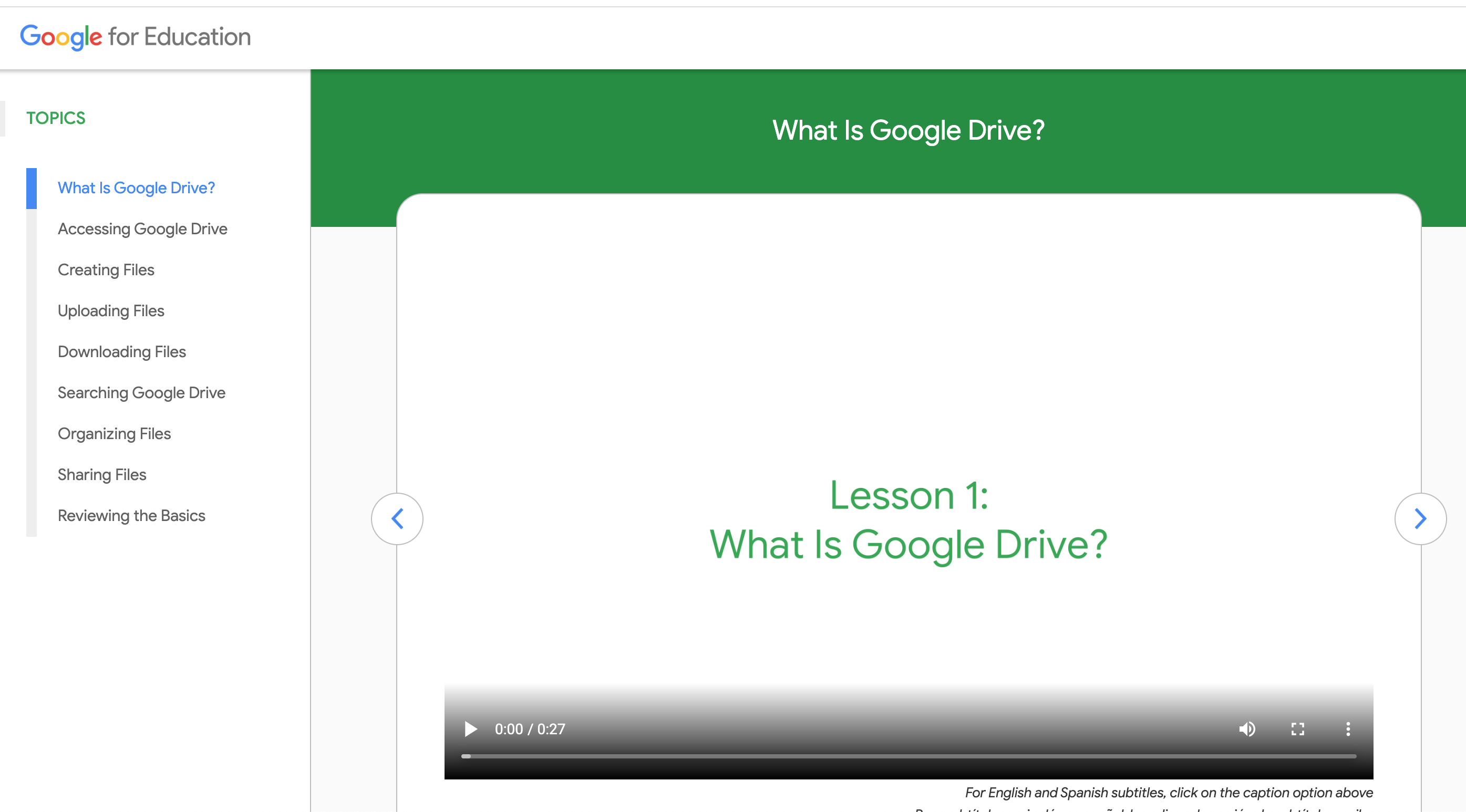Click the TOPICS sidebar heading
This screenshot has height=812, width=1466.
(56, 118)
